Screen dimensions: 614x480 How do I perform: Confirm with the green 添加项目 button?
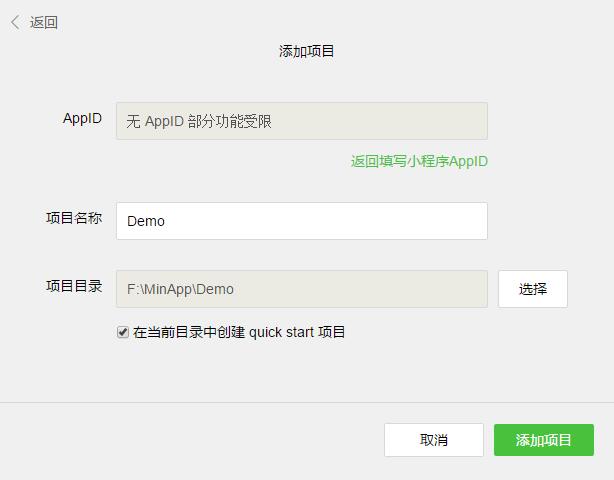544,440
